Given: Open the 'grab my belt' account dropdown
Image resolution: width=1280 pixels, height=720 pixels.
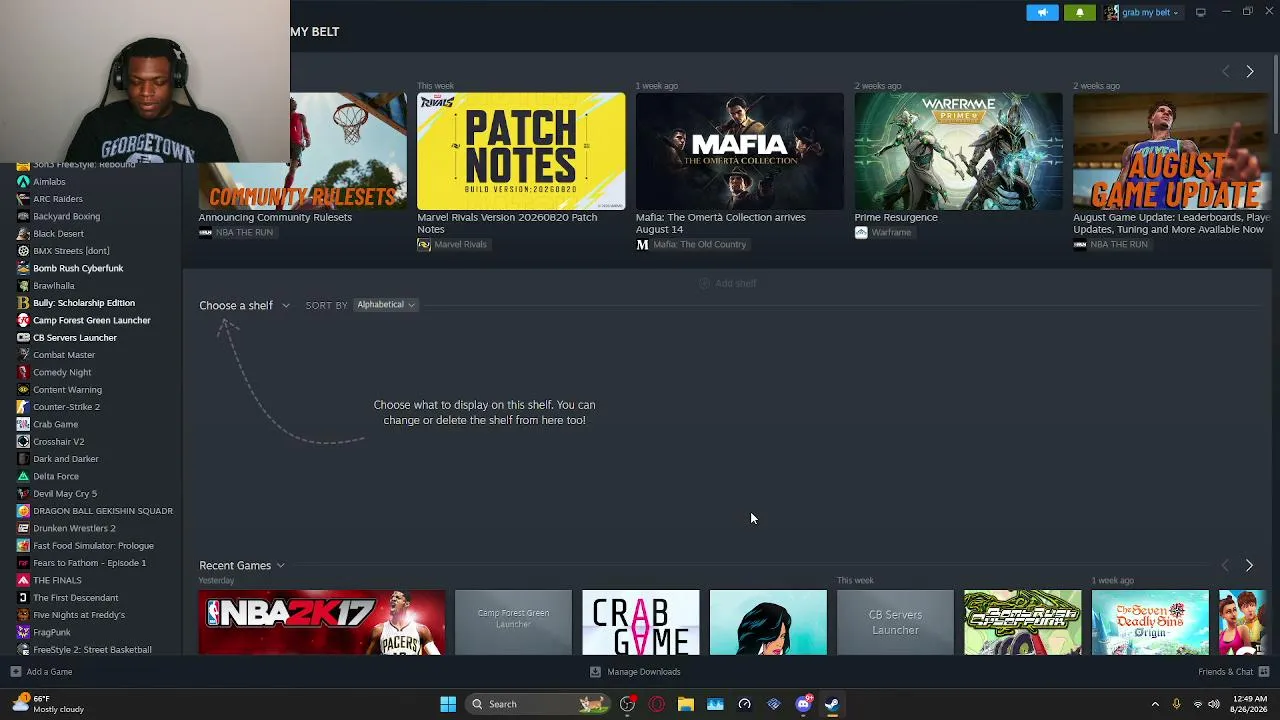Looking at the screenshot, I should (1142, 12).
